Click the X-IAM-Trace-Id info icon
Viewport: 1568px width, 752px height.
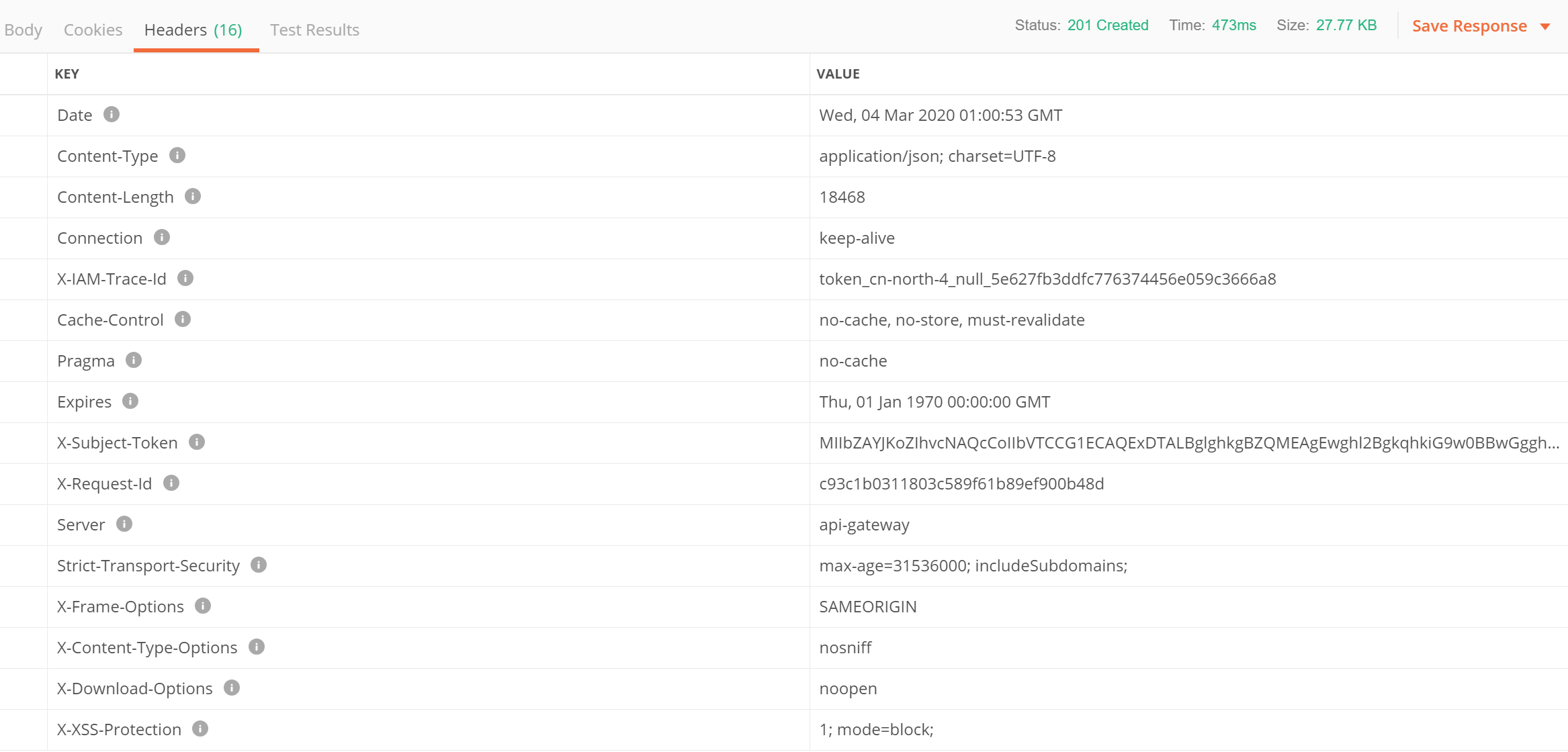pos(185,278)
